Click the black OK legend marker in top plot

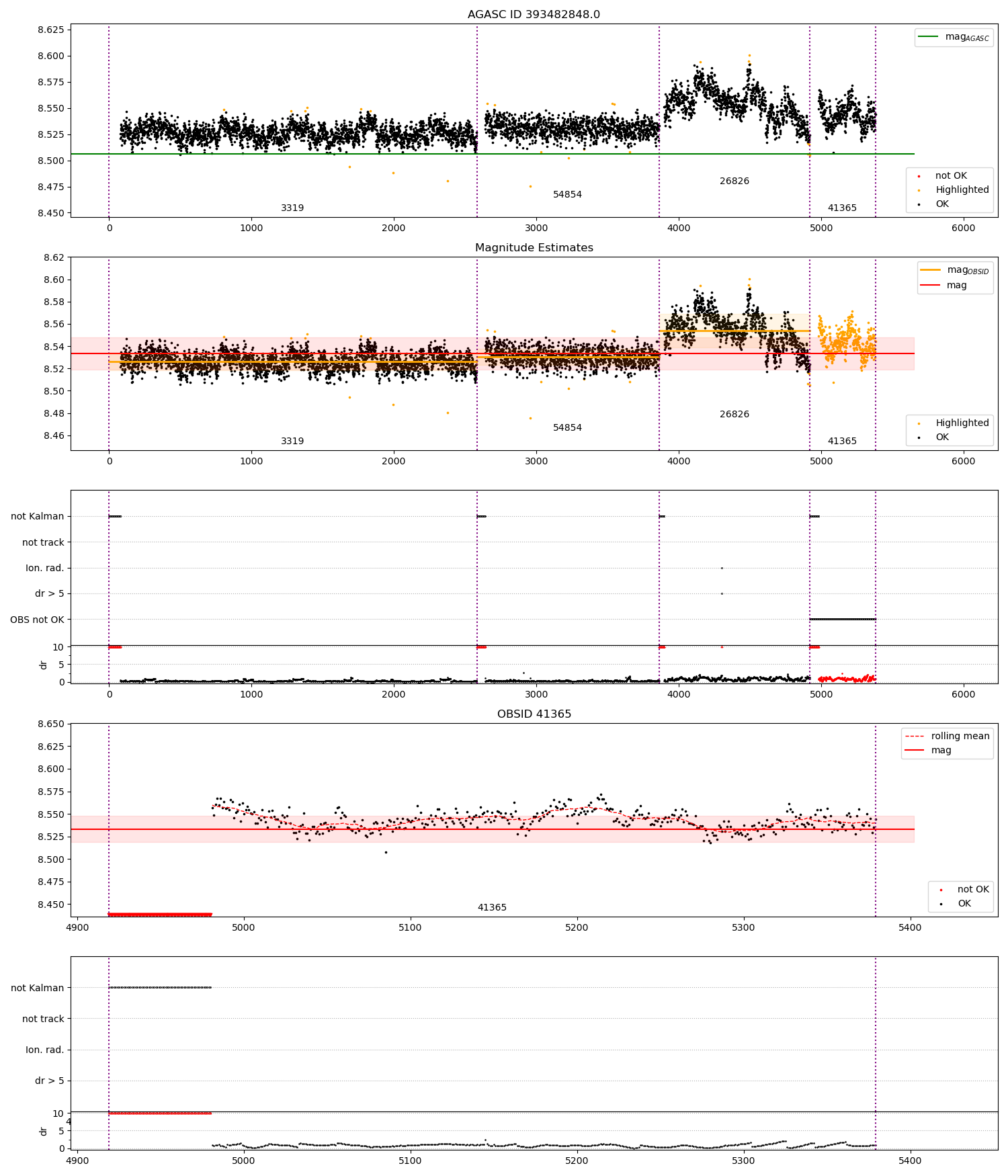(x=919, y=204)
